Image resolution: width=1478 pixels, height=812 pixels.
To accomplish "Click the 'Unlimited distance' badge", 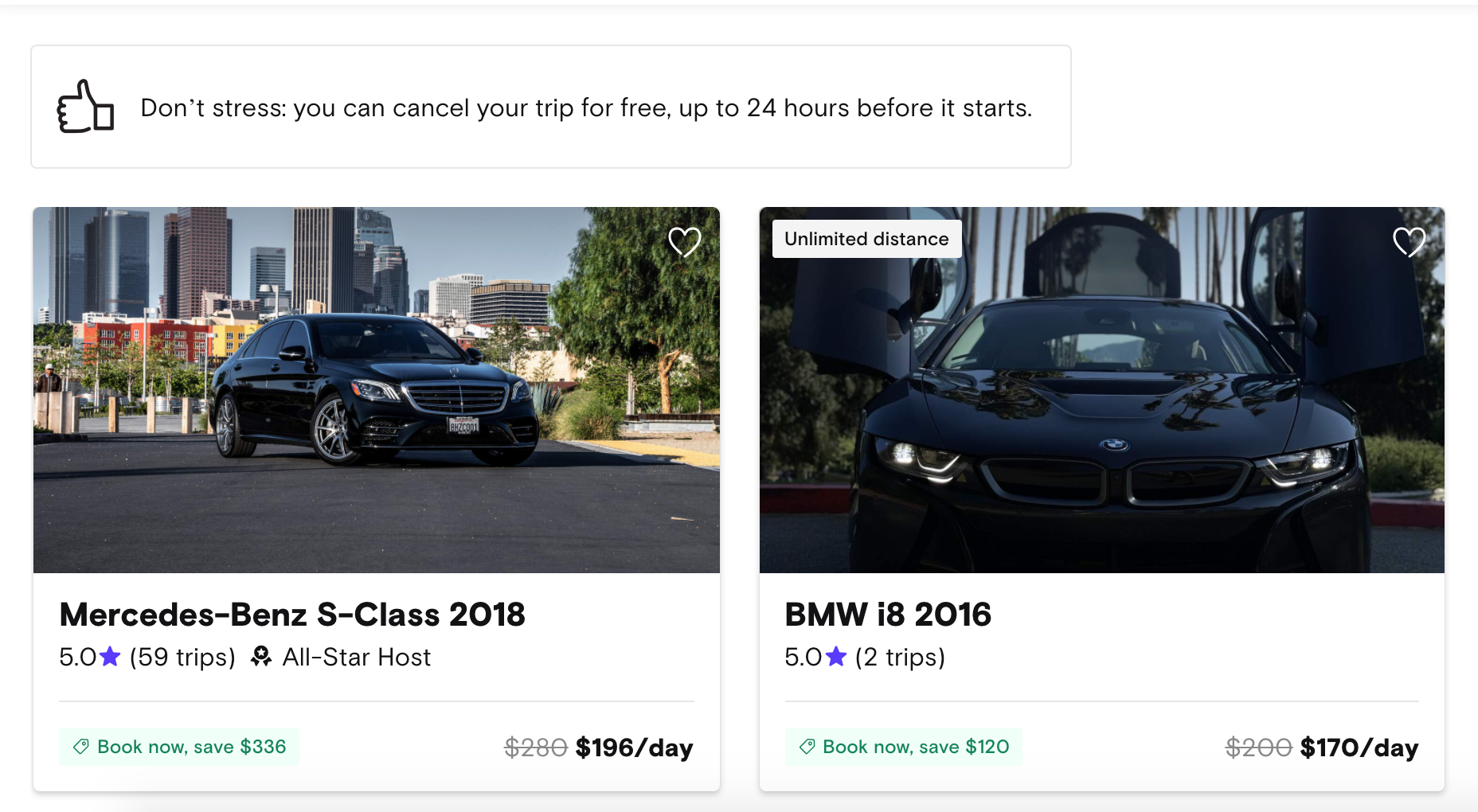I will (866, 238).
